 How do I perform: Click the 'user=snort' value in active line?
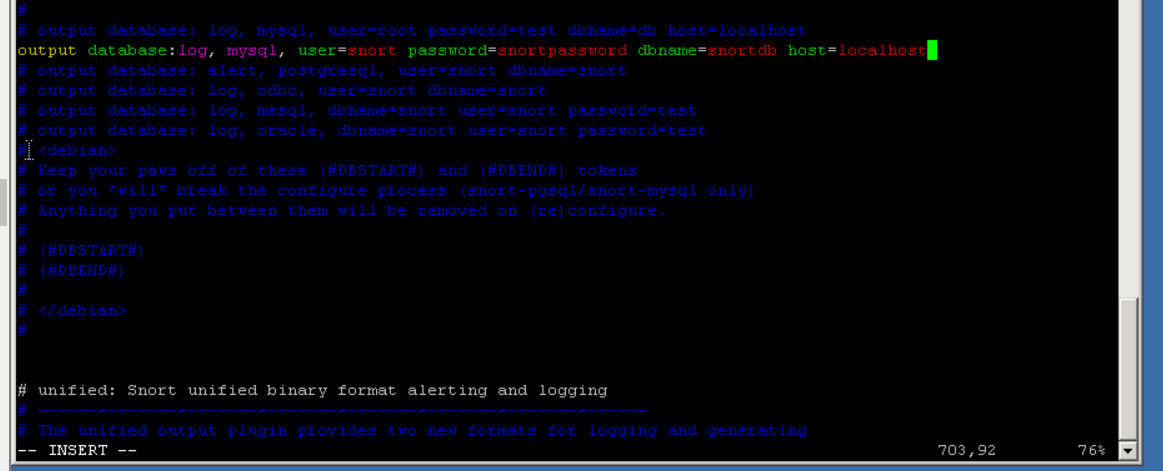click(x=347, y=51)
